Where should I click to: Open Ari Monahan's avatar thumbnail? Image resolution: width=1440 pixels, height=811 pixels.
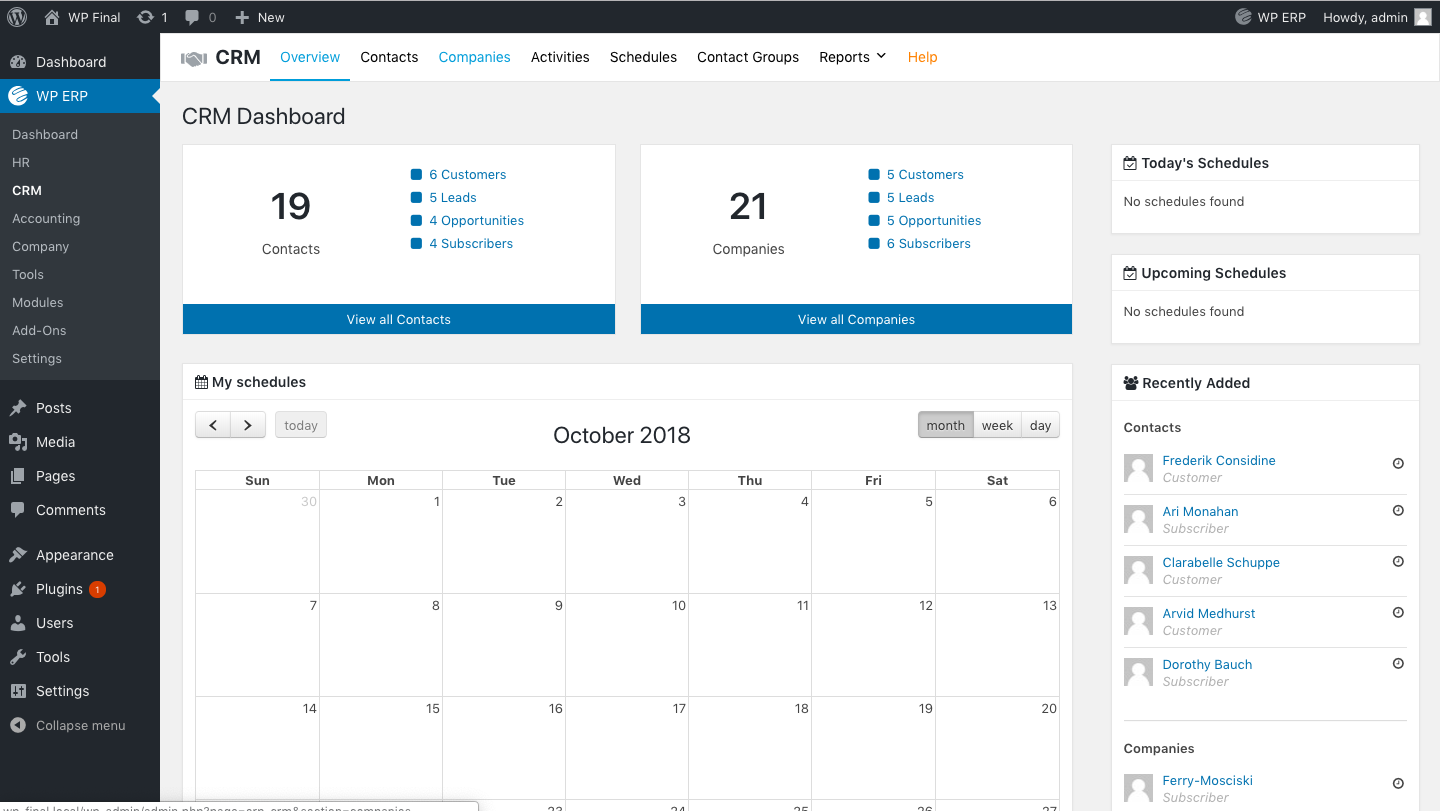[x=1138, y=519]
